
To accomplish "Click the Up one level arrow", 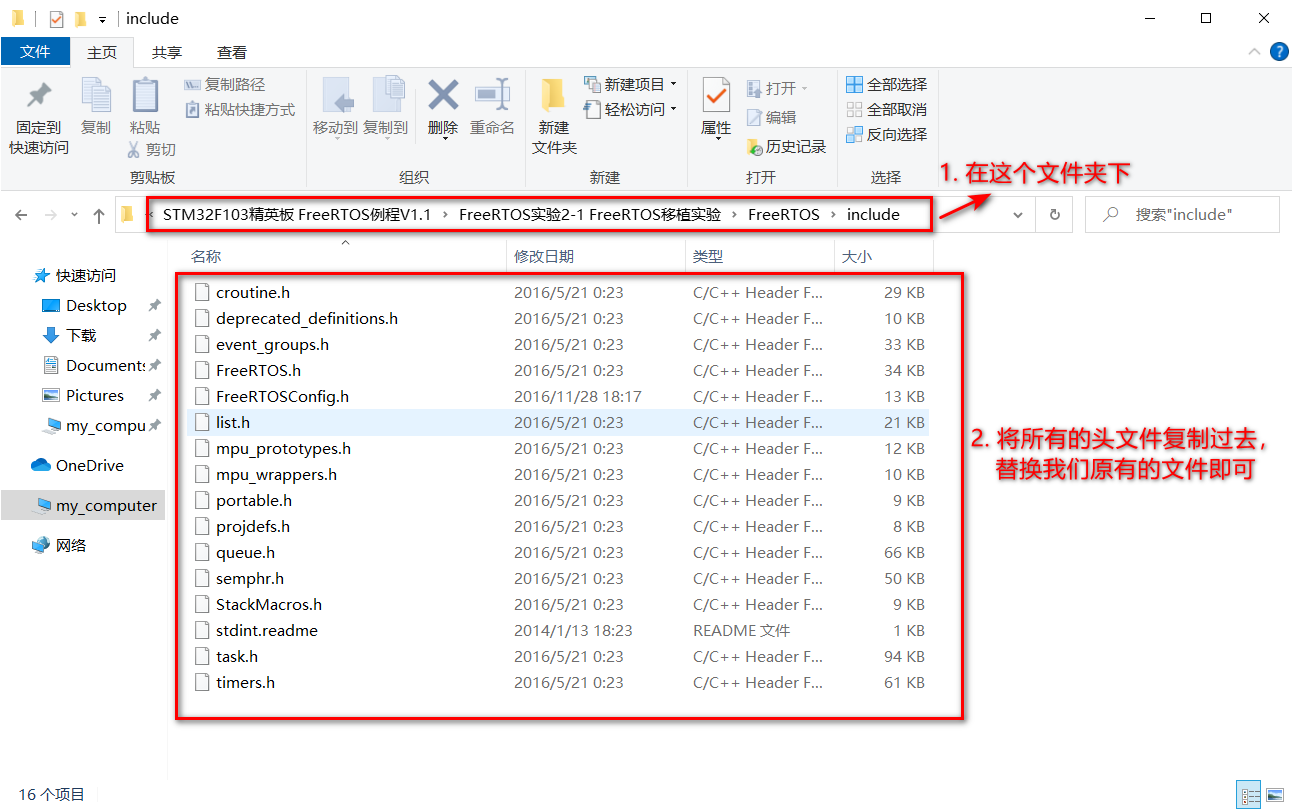I will [x=98, y=215].
